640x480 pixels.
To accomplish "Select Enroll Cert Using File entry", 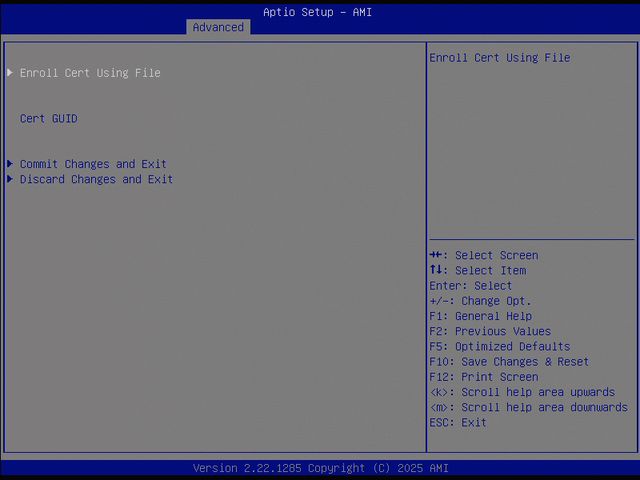I will point(90,73).
